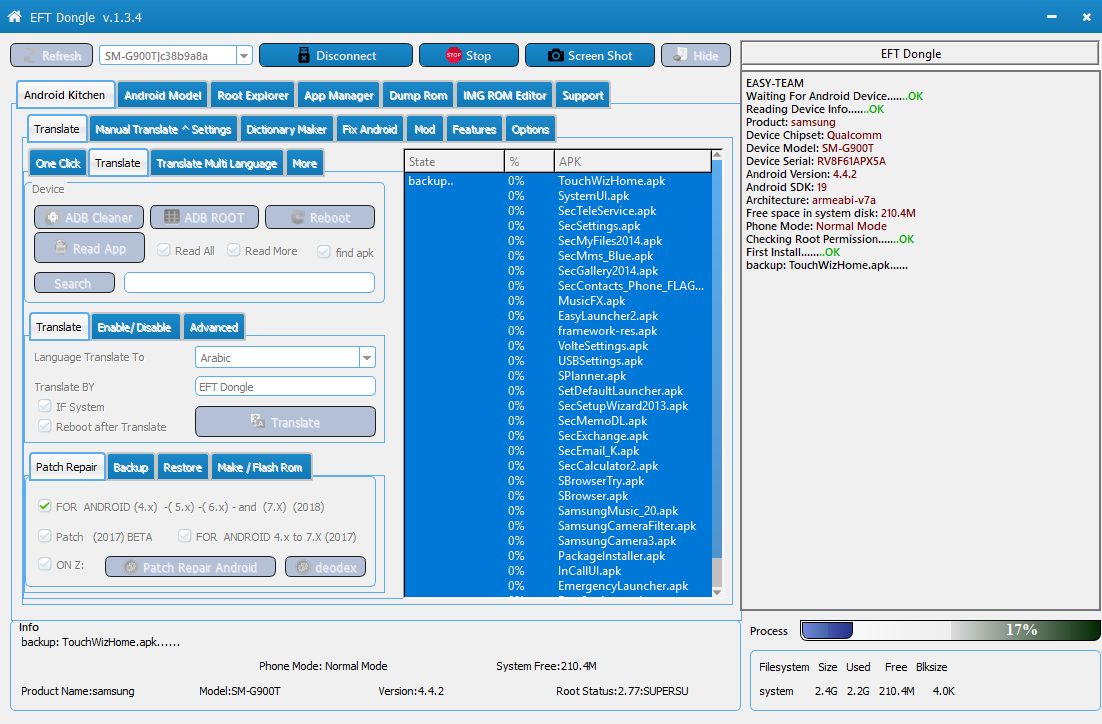Image resolution: width=1102 pixels, height=724 pixels.
Task: Switch to the Fix Android tab
Action: coord(370,129)
